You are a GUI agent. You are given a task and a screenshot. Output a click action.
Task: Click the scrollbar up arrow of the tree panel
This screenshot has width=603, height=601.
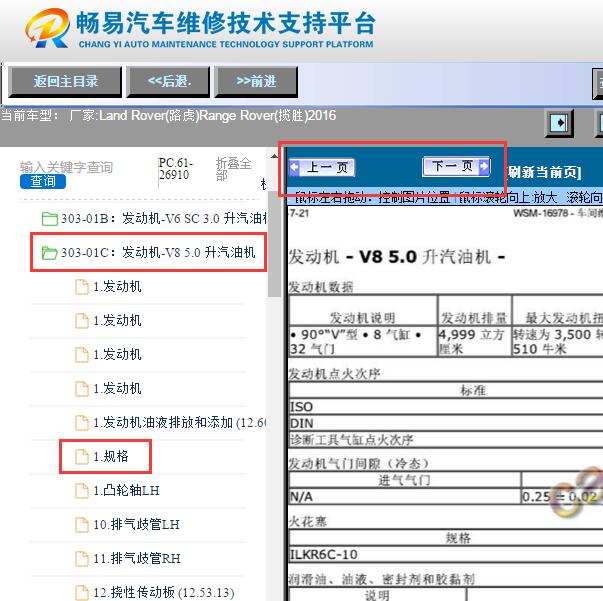274,156
